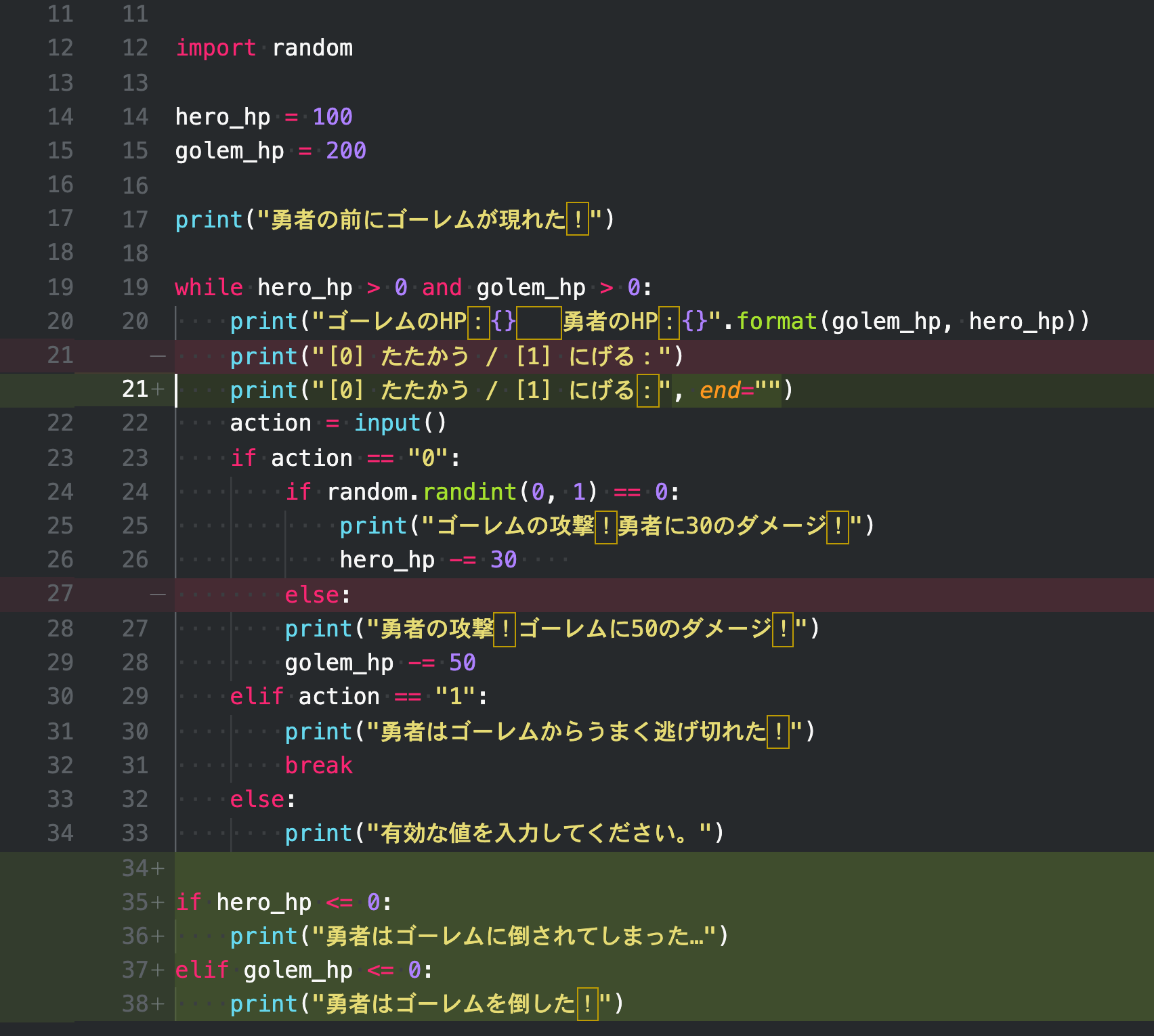The width and height of the screenshot is (1154, 1036).
Task: Click "hero_hp" on assignment line 14
Action: click(223, 116)
